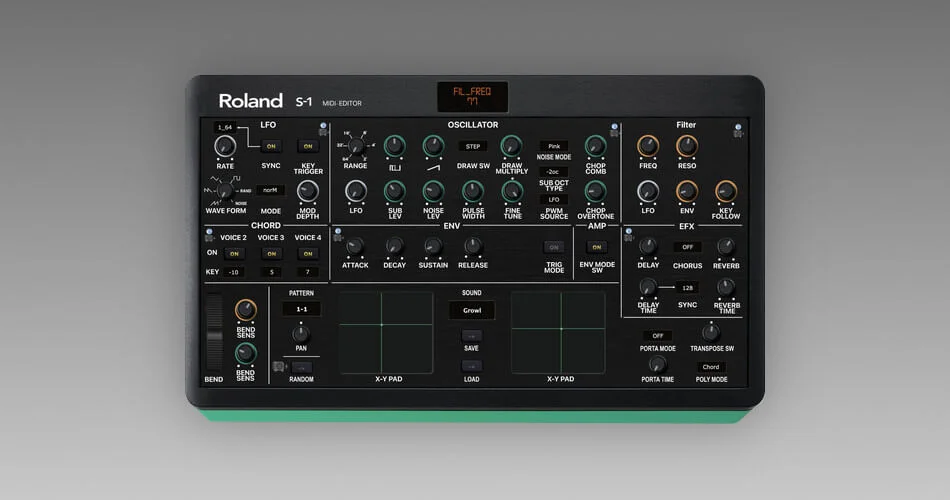Click the randomize icon in the ENV section

pyautogui.click(x=337, y=235)
